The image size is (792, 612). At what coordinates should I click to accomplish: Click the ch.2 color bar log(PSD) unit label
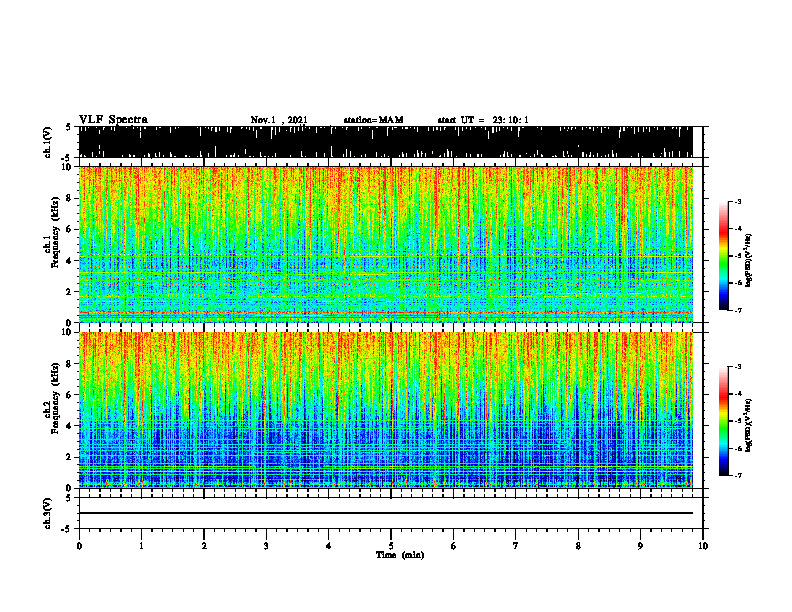749,424
